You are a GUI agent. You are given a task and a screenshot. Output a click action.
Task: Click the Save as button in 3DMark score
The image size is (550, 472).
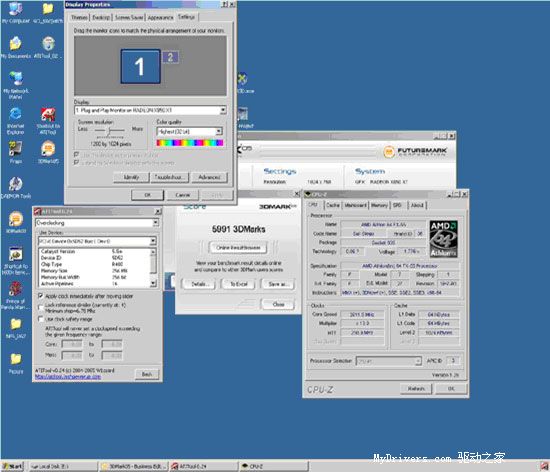click(x=279, y=284)
